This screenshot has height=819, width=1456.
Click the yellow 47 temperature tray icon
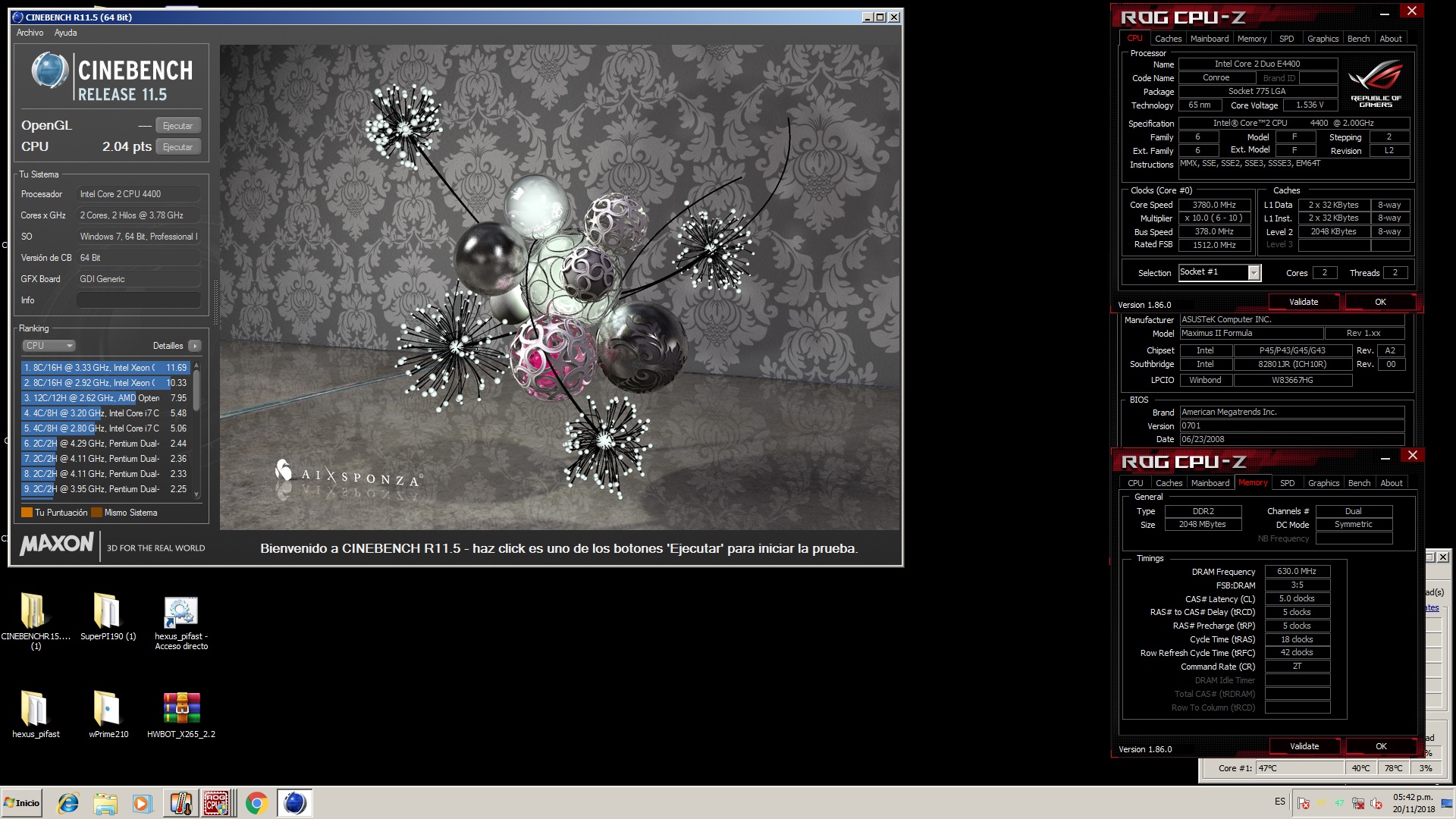(1322, 803)
